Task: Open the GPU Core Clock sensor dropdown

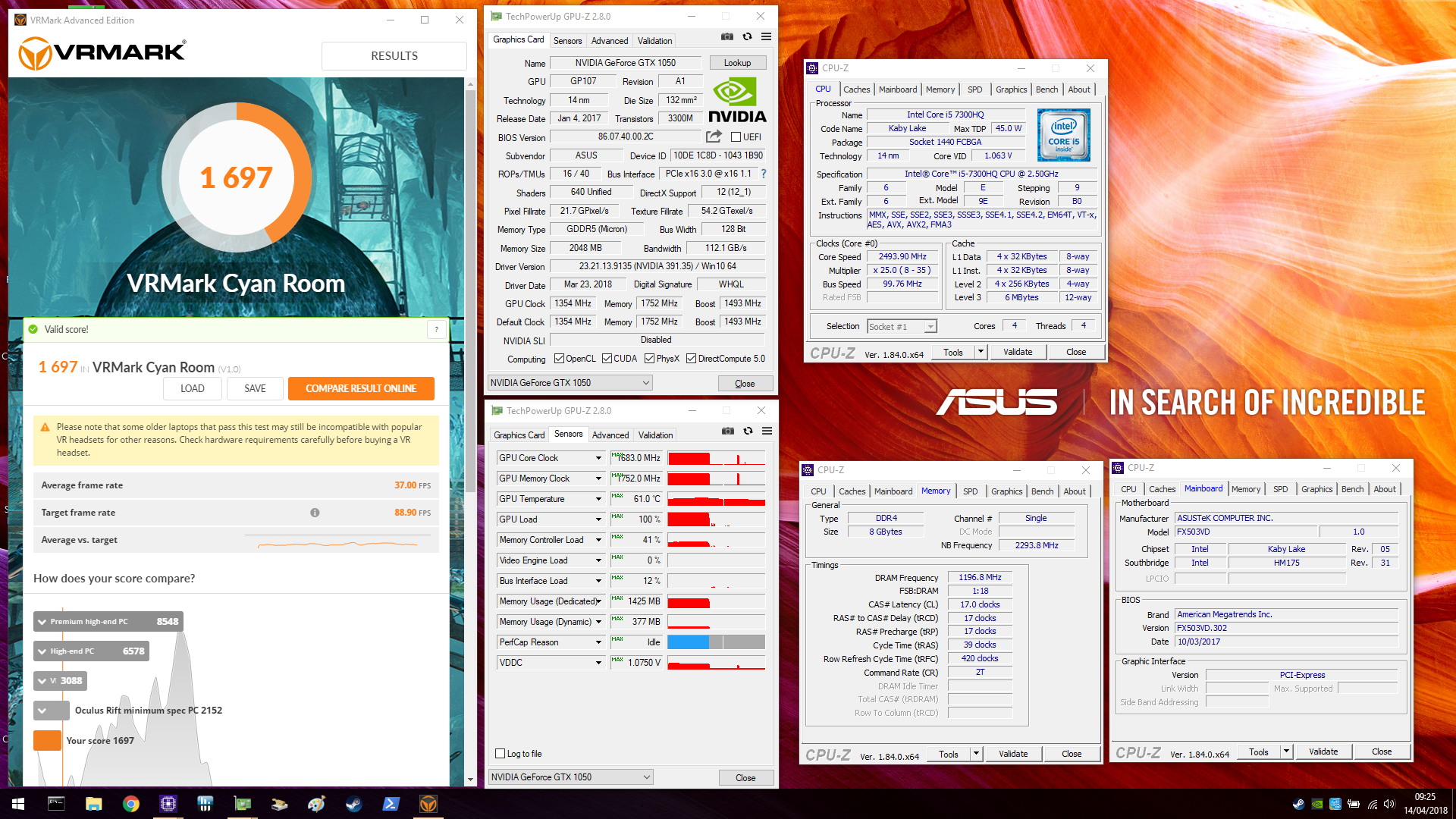Action: click(x=598, y=458)
